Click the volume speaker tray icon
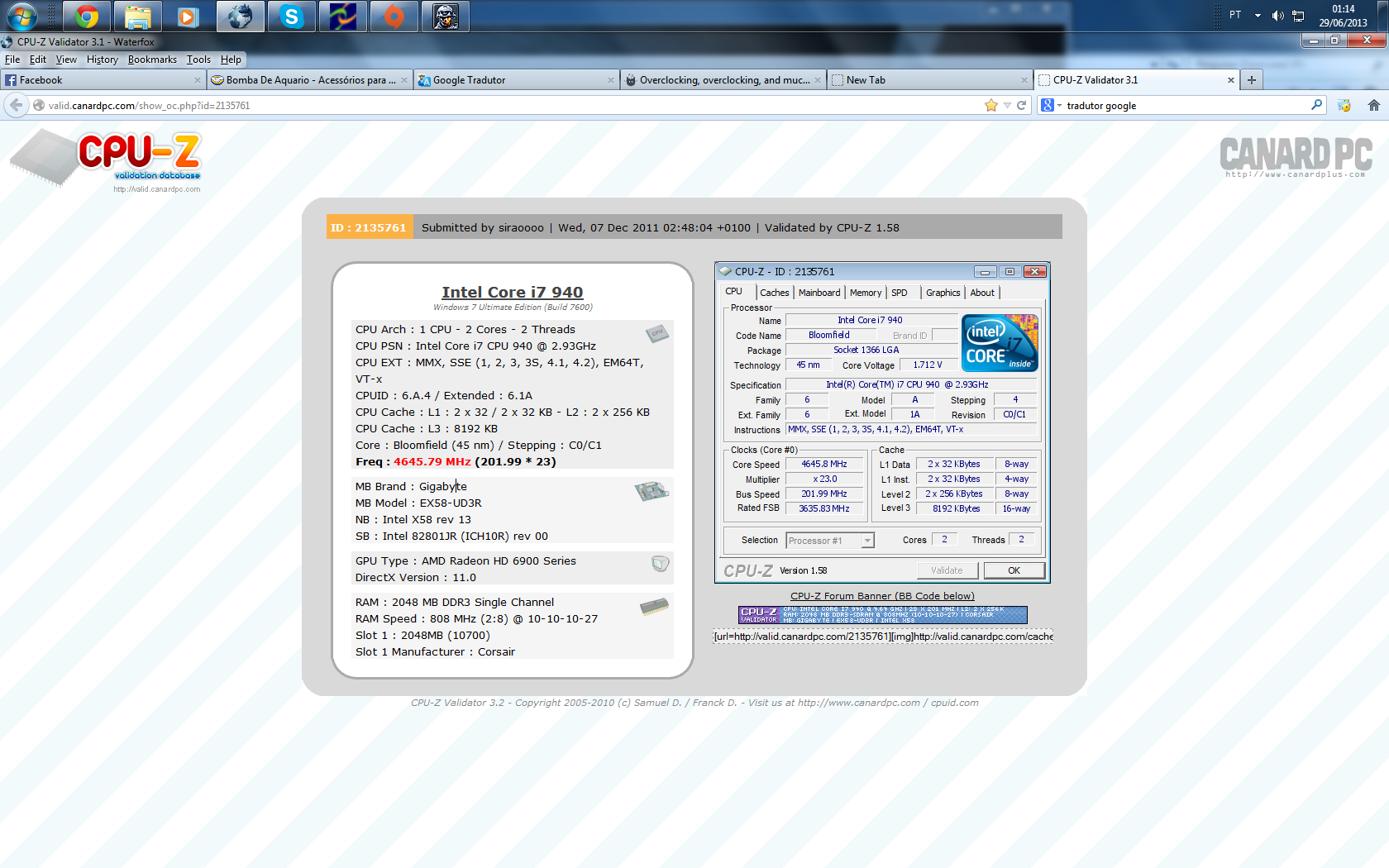Screen dimensions: 1389x868 click(x=1277, y=16)
